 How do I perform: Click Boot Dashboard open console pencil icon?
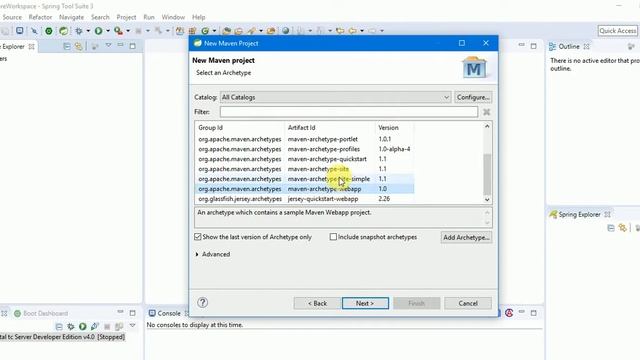tap(95, 327)
